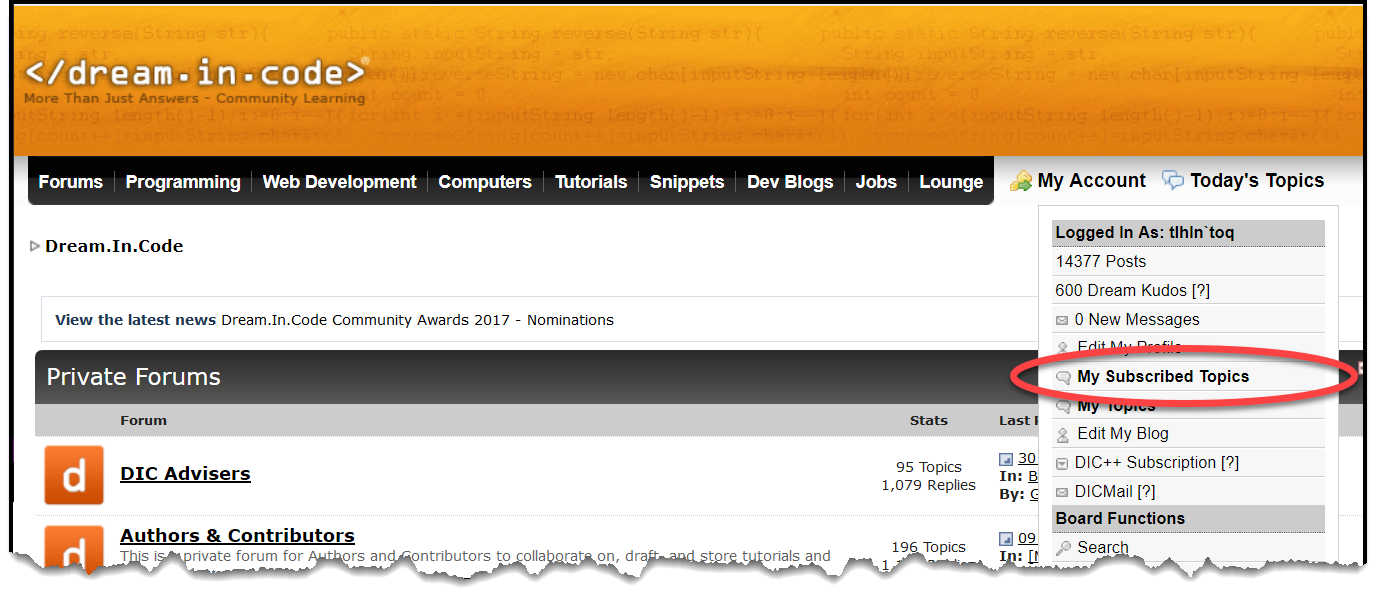Viewport: 1377px width, 601px height.
Task: Open Dev Blogs from nav bar
Action: click(790, 182)
